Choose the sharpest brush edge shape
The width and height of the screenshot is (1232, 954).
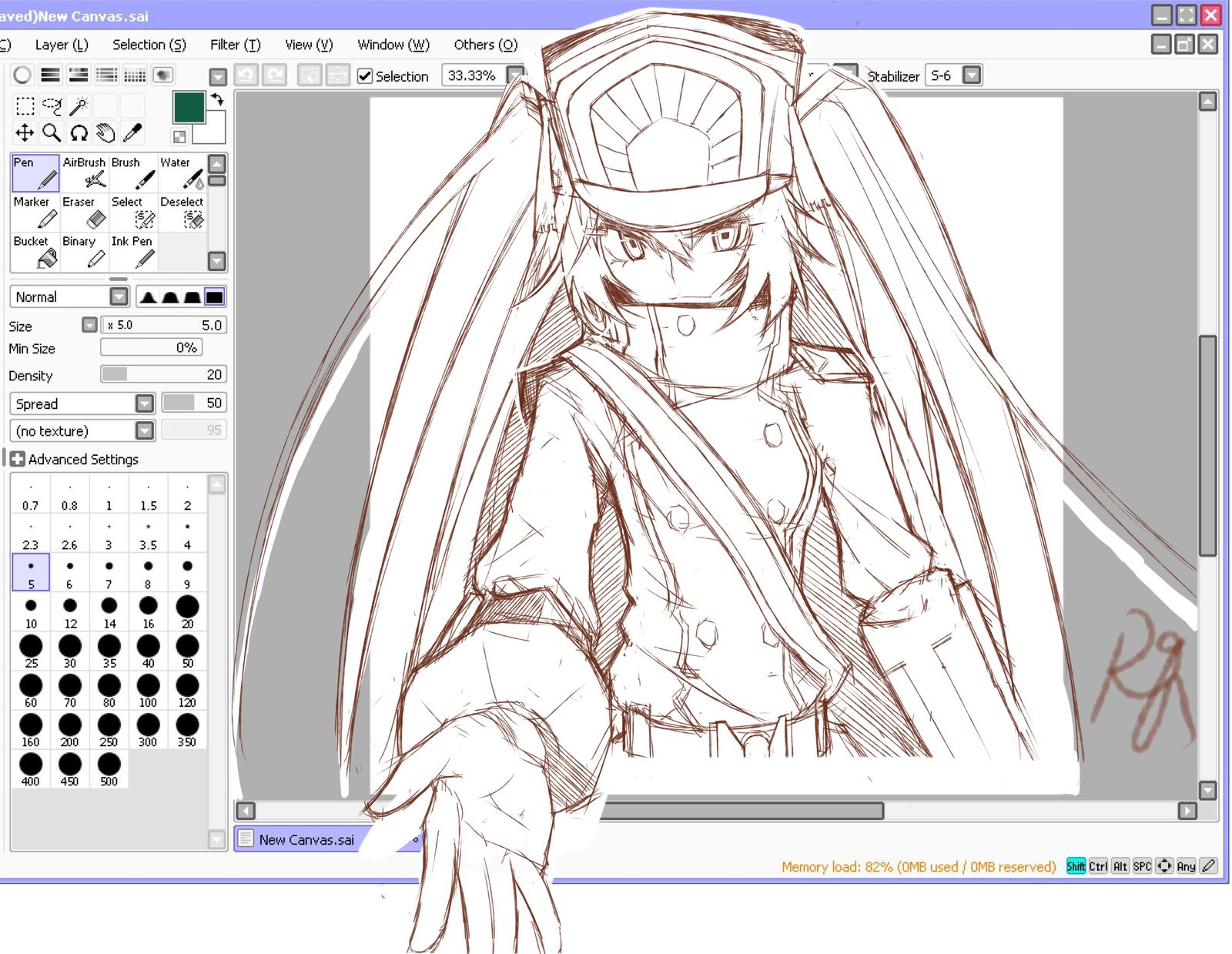click(148, 297)
